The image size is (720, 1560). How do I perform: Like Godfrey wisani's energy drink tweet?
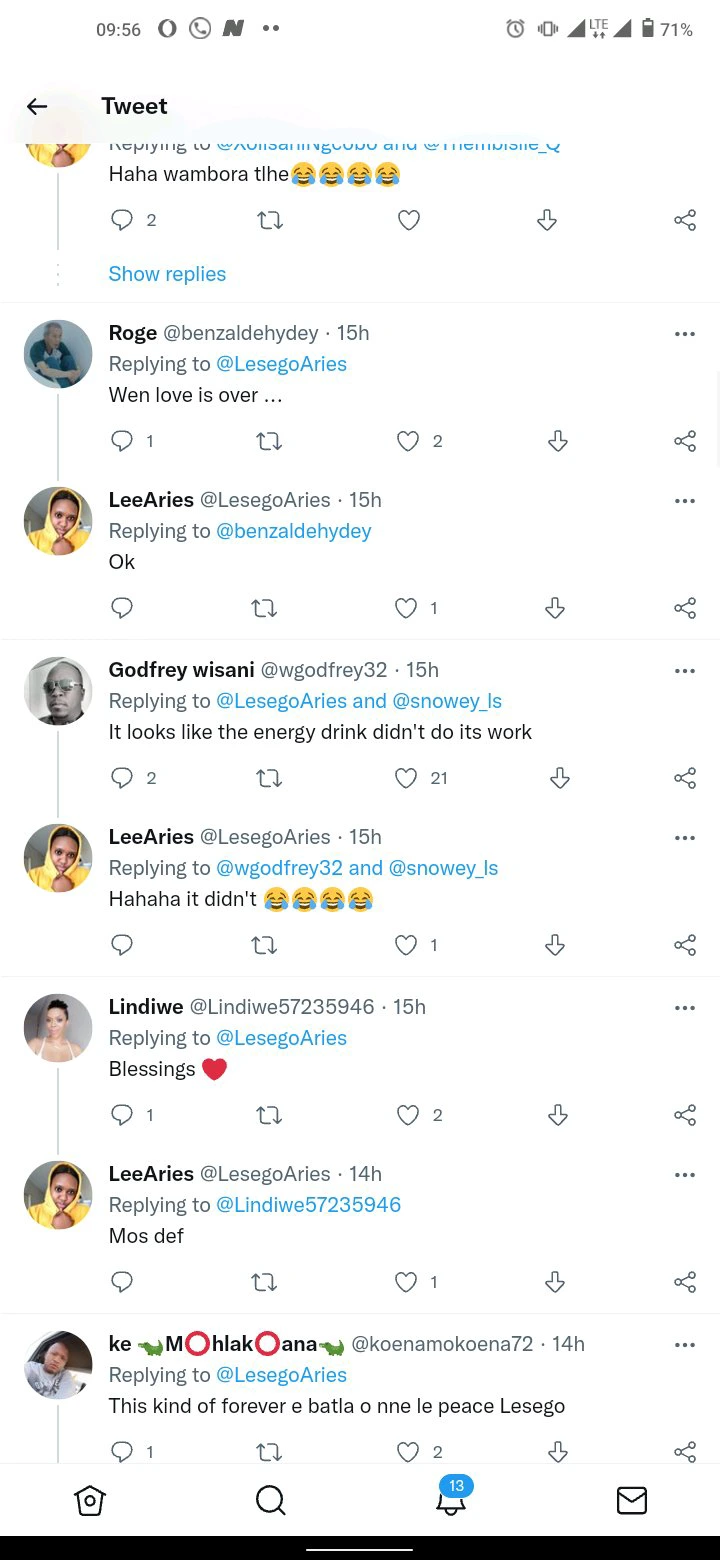(405, 778)
